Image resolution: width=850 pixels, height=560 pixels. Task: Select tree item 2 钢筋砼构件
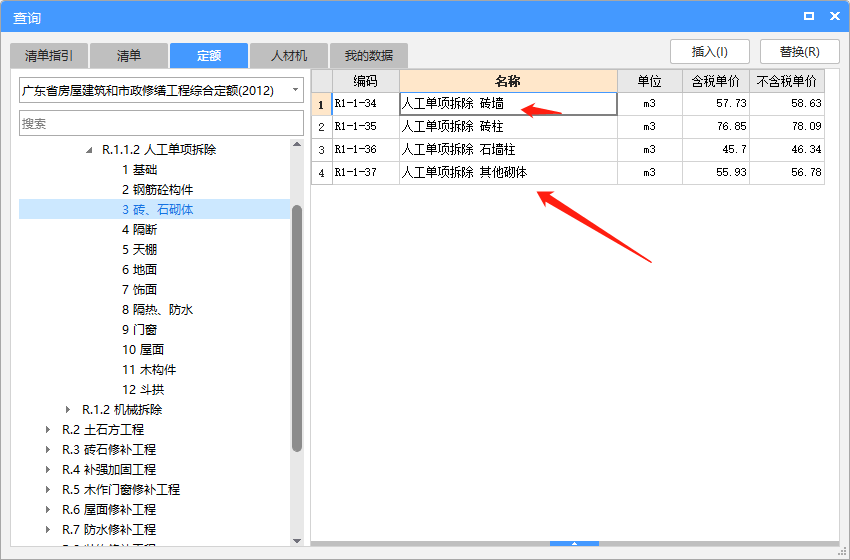(x=157, y=190)
